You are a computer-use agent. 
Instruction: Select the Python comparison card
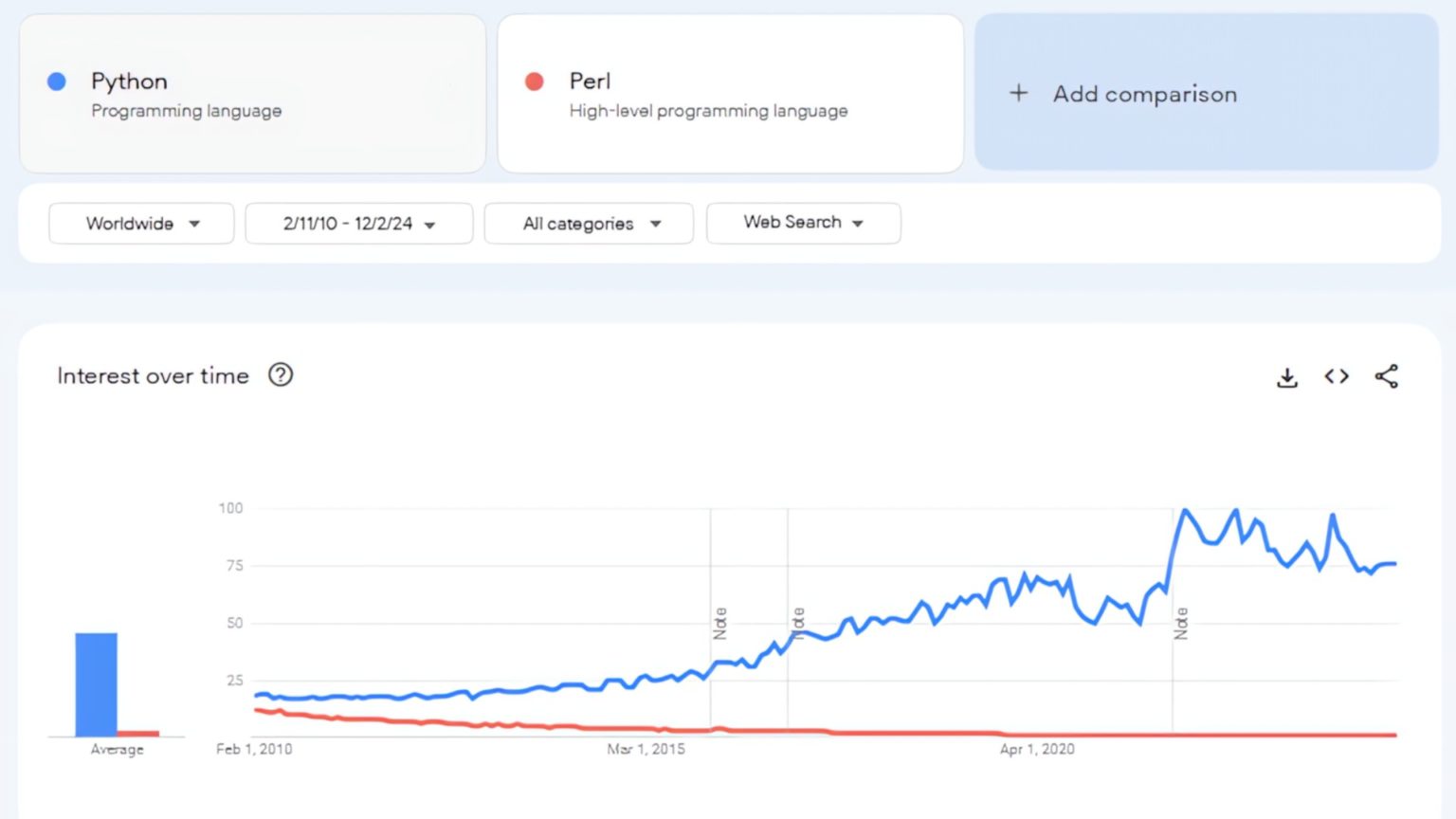(x=253, y=93)
